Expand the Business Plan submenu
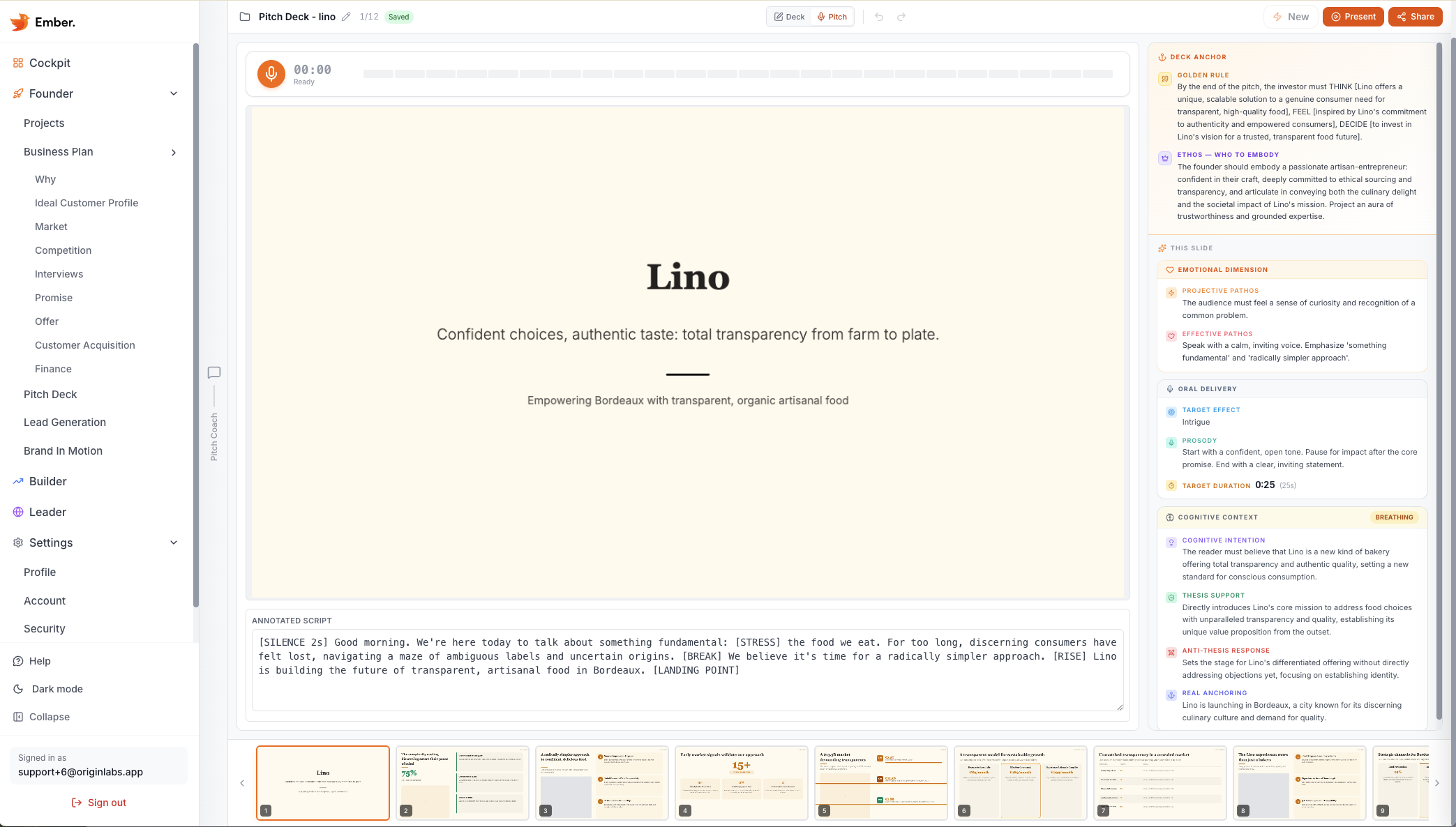The width and height of the screenshot is (1456, 827). point(174,152)
